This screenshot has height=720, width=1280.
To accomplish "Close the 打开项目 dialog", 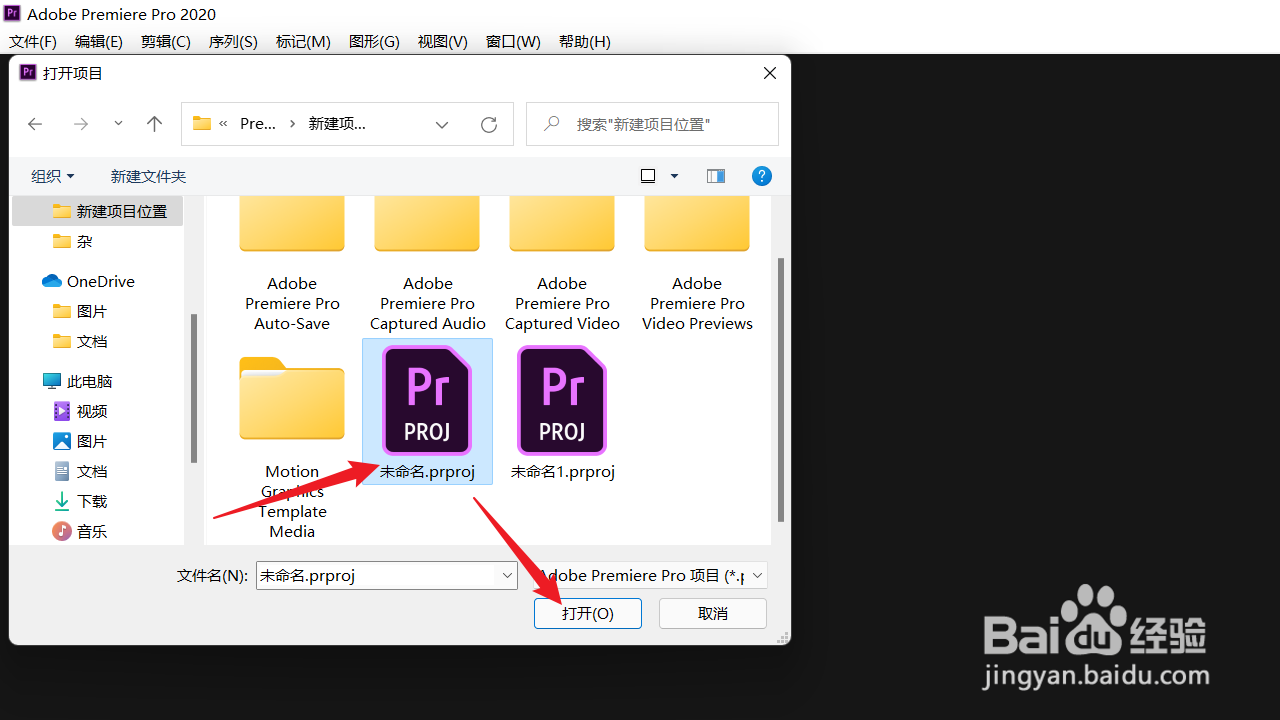I will (769, 73).
